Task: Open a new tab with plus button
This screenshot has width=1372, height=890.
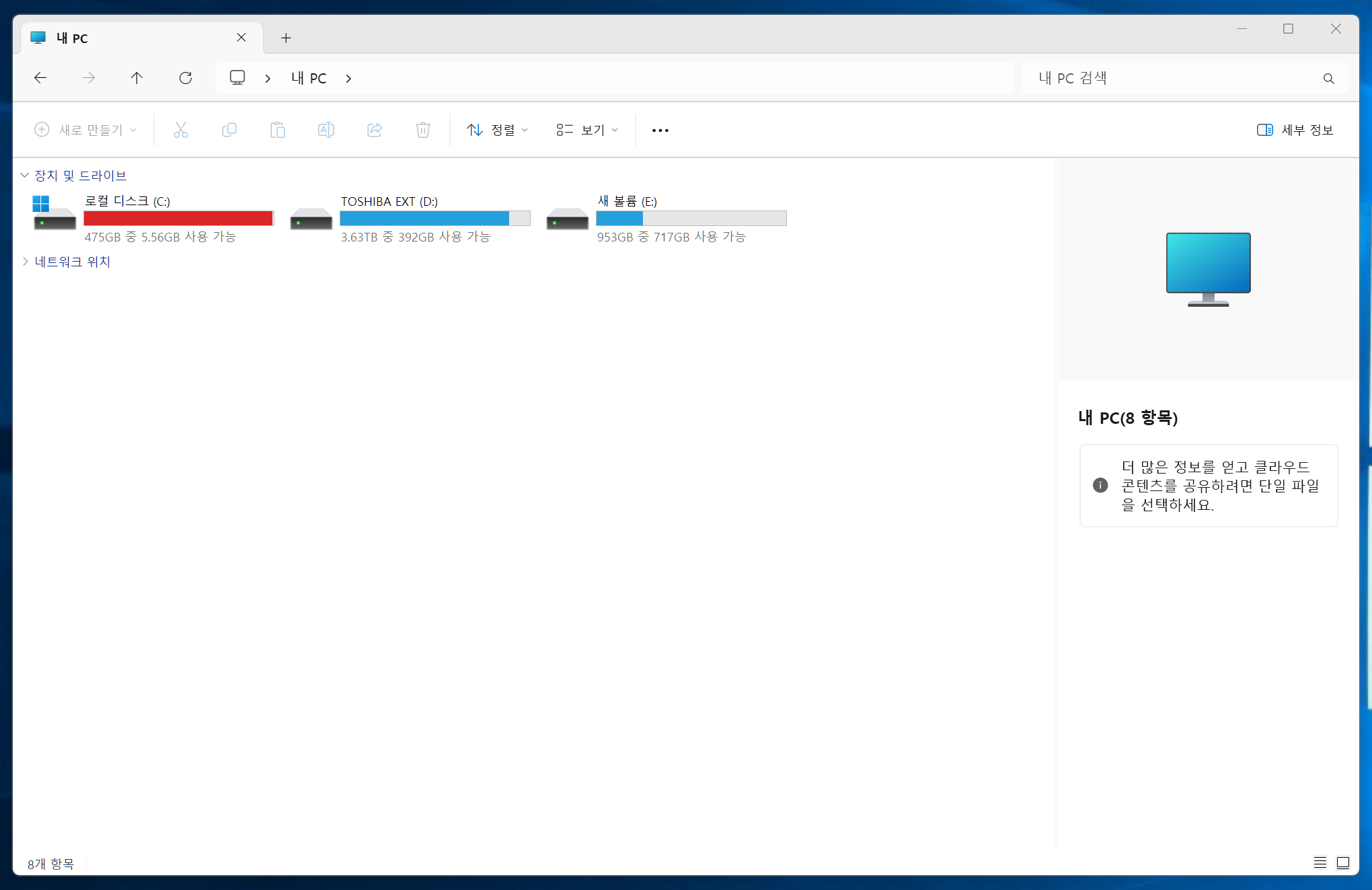Action: (286, 38)
